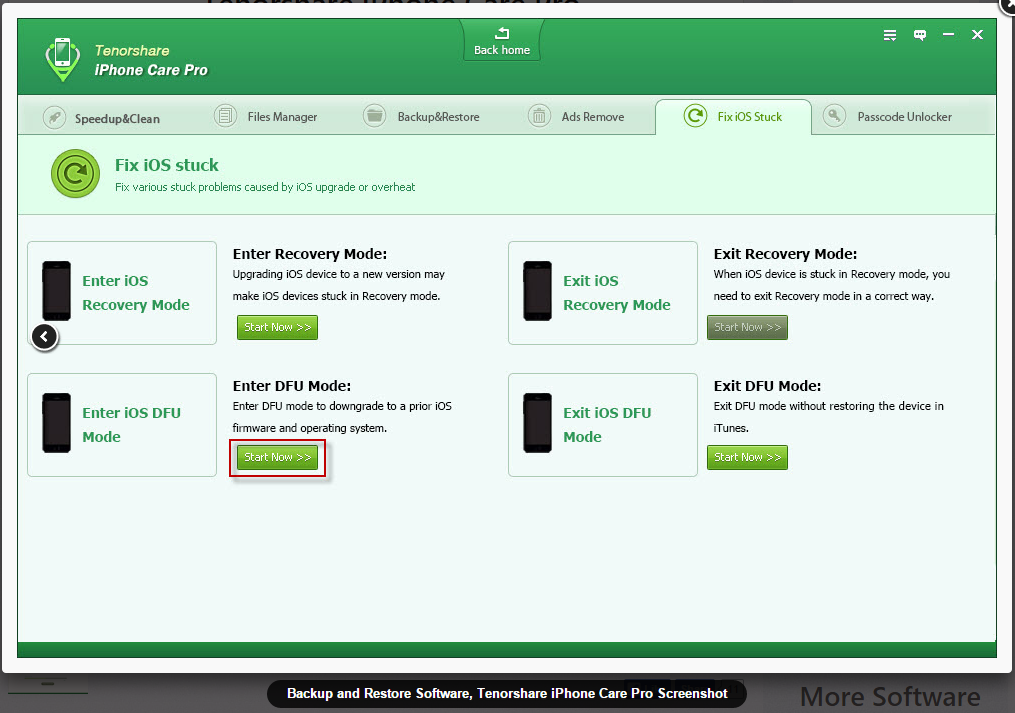The height and width of the screenshot is (713, 1015).
Task: Click the 'iPhone Care Pro' title text
Action: 151,70
